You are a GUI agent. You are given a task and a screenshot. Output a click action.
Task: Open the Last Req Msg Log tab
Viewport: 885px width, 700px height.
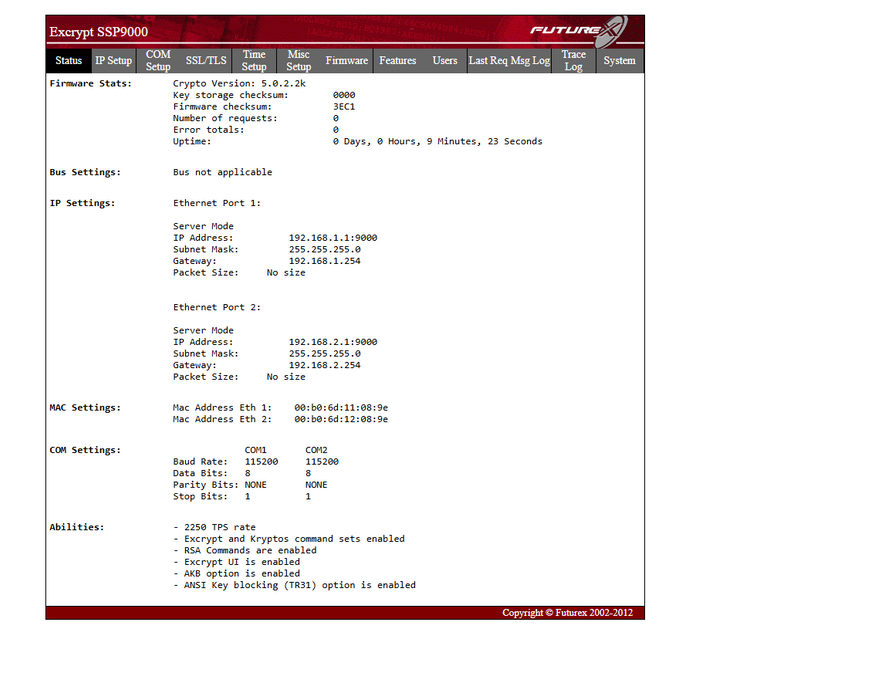pyautogui.click(x=509, y=60)
